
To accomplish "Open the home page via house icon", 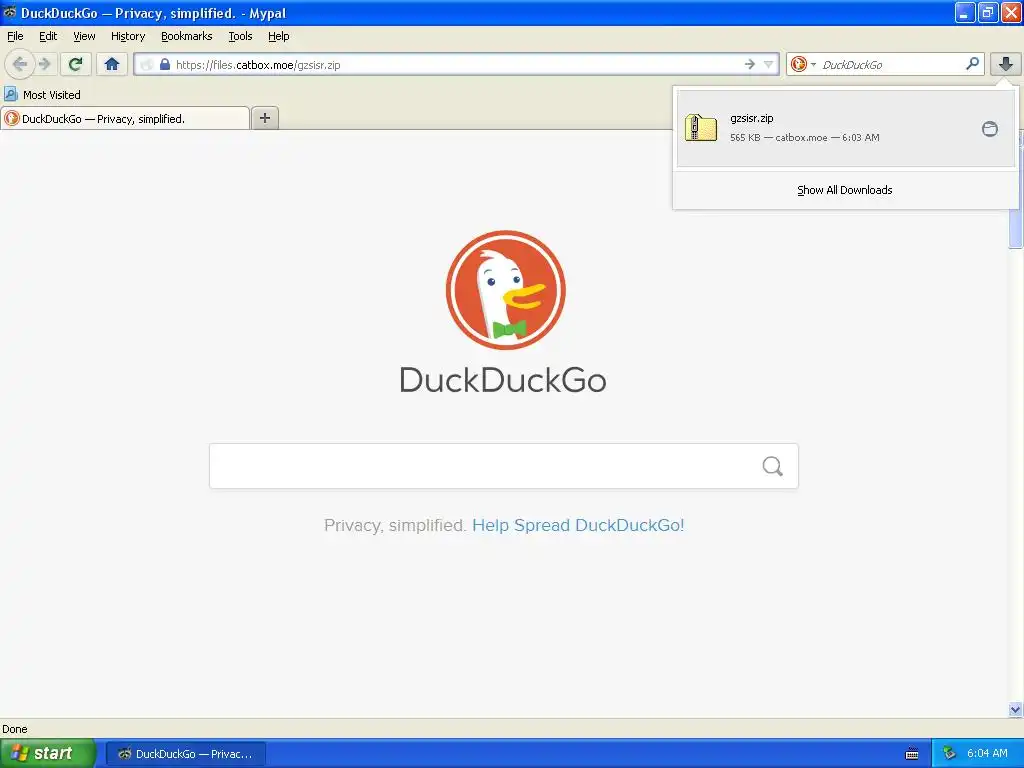I will tap(112, 64).
